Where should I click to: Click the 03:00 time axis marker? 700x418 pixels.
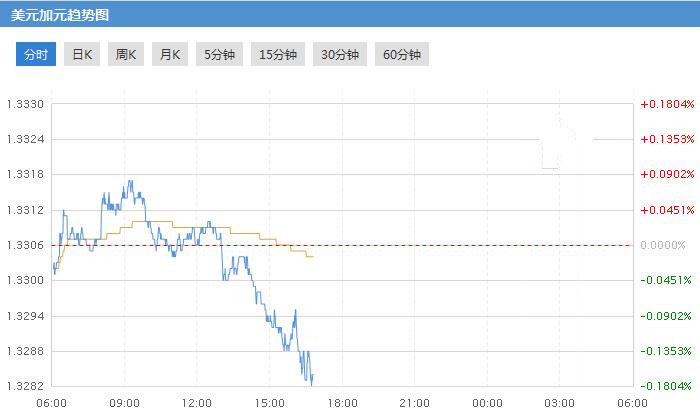[x=560, y=402]
